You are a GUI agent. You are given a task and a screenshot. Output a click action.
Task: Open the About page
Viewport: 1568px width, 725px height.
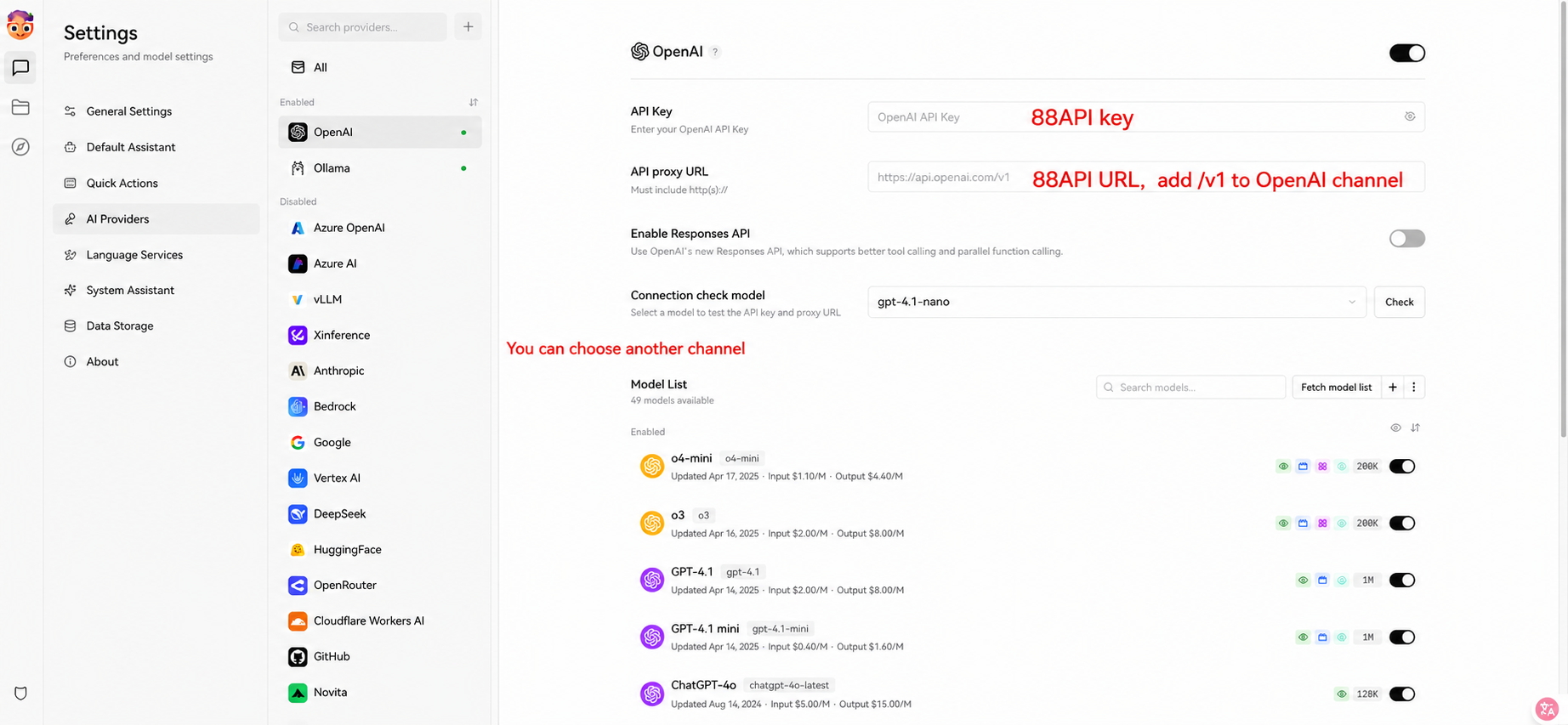(x=156, y=361)
